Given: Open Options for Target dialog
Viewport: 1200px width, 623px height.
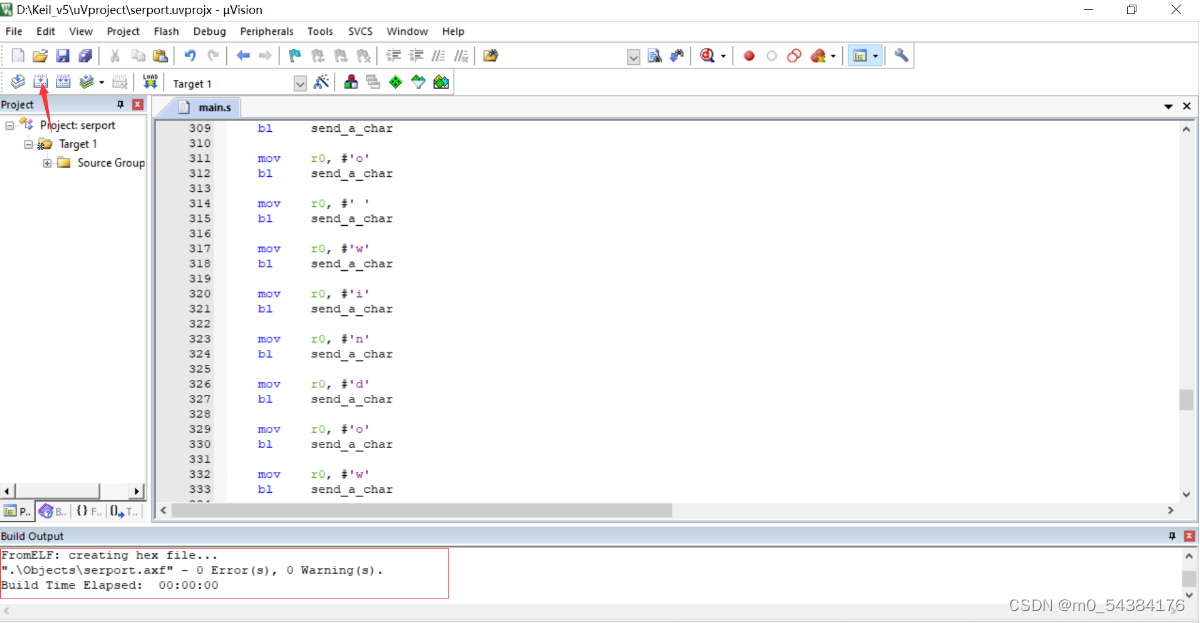Looking at the screenshot, I should [321, 81].
